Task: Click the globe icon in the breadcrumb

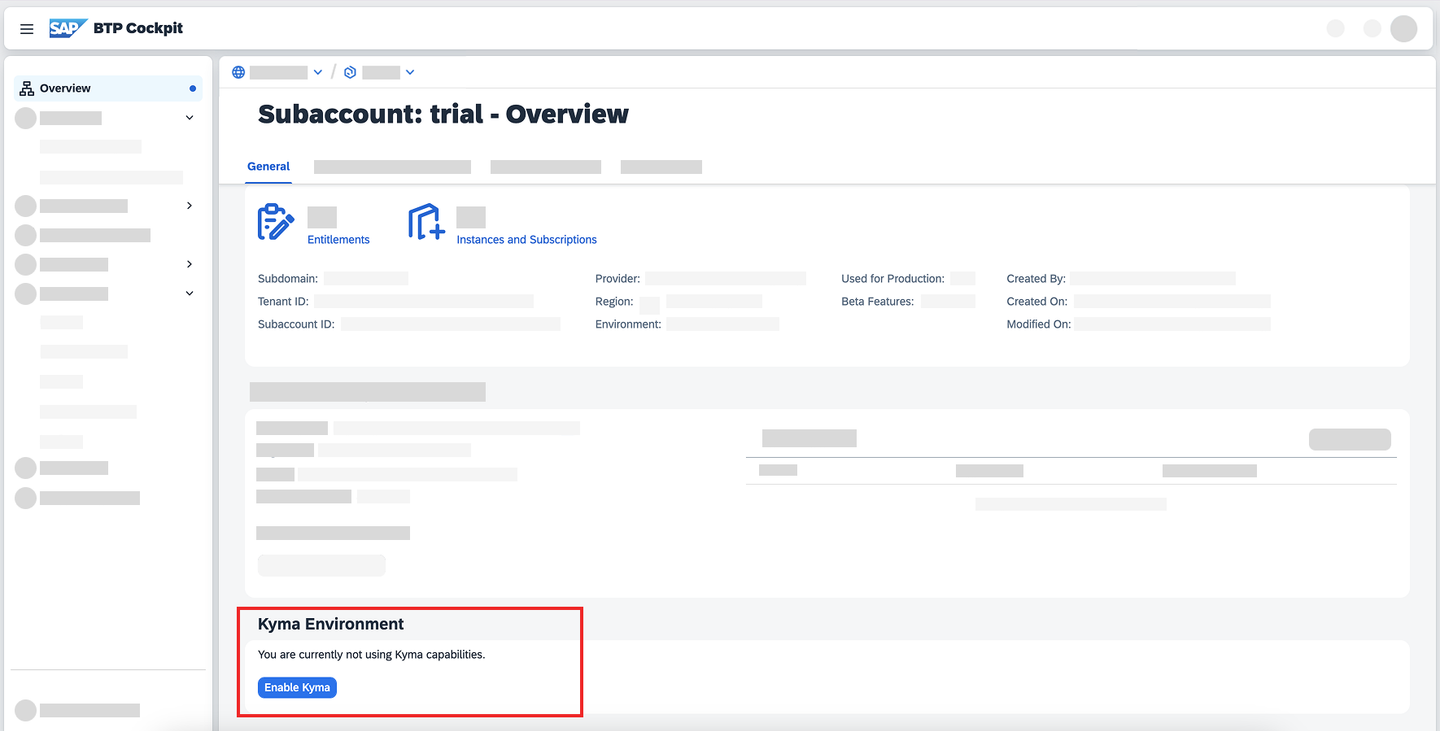Action: pyautogui.click(x=238, y=72)
